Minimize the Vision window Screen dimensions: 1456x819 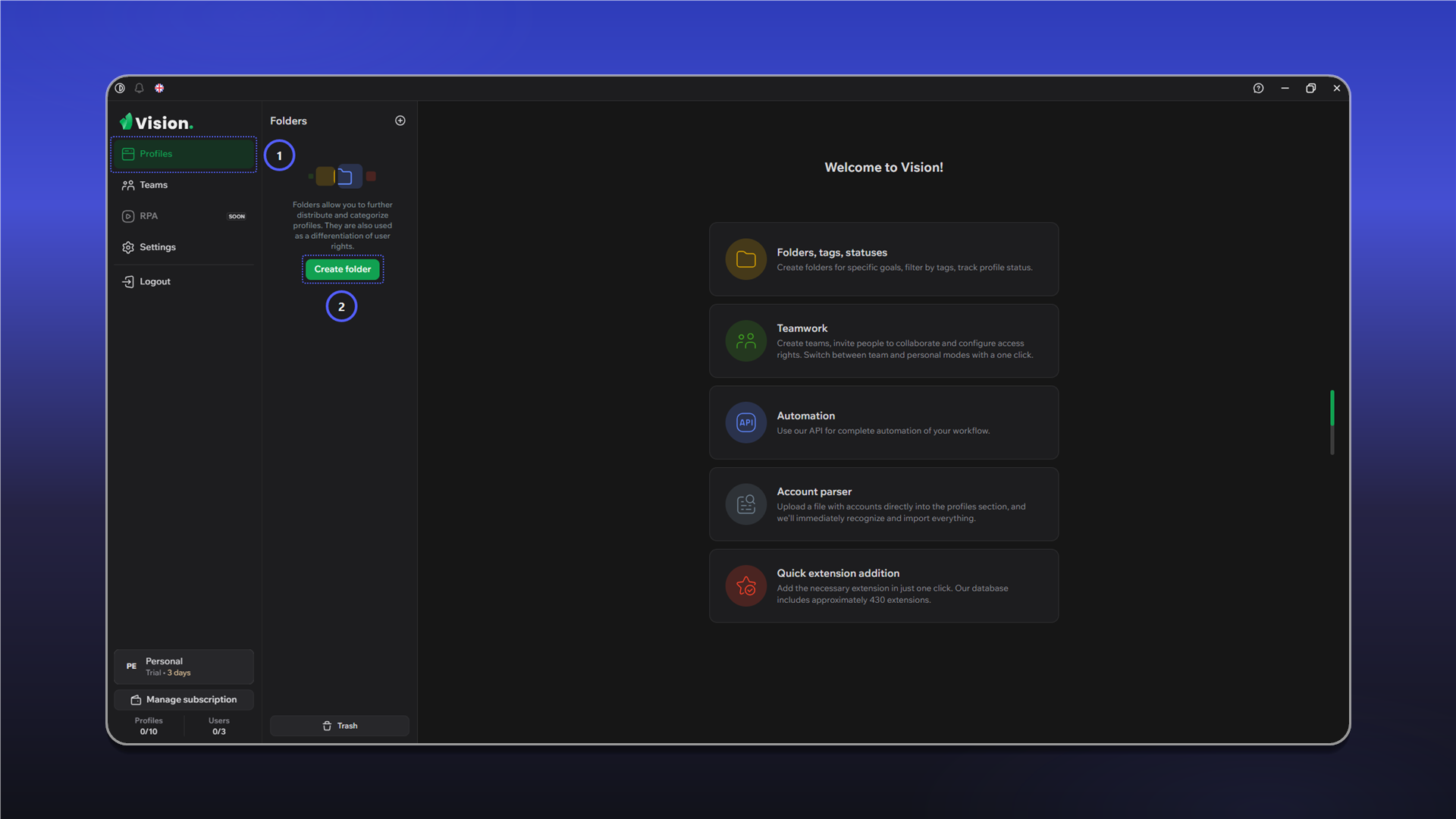1285,88
